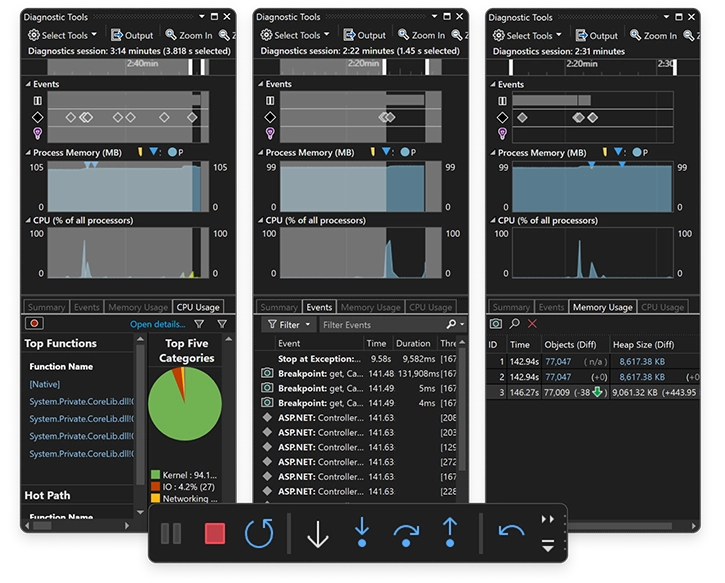Take a snapshot with the camera icon in Memory Usage
The height and width of the screenshot is (583, 725).
click(x=496, y=325)
